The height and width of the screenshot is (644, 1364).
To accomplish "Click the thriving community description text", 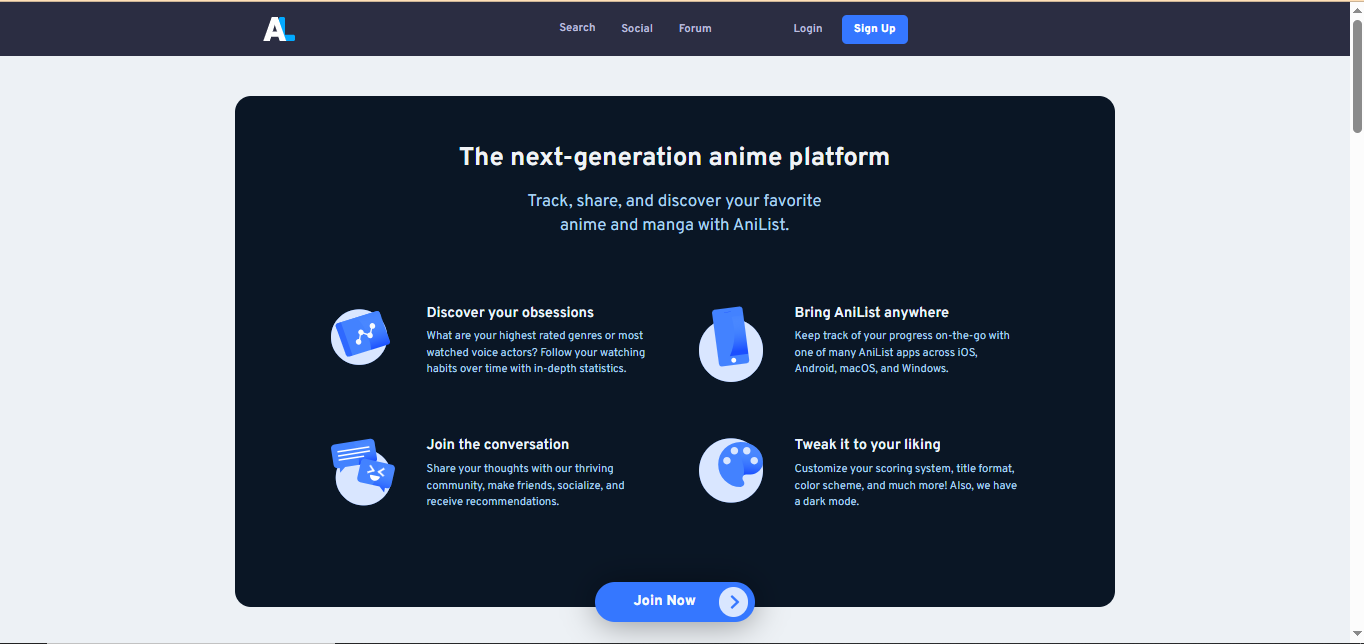I will 526,485.
